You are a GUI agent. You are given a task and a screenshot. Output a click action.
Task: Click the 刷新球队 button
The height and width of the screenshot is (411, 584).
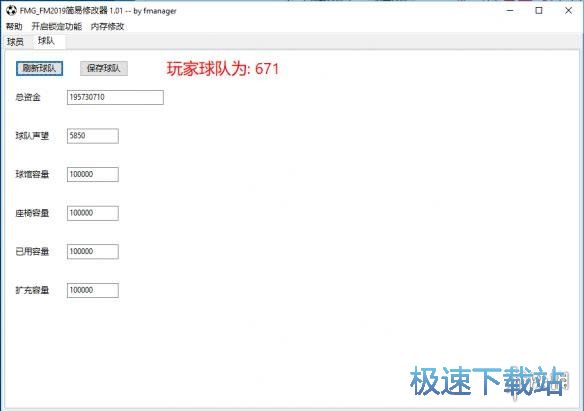39,68
